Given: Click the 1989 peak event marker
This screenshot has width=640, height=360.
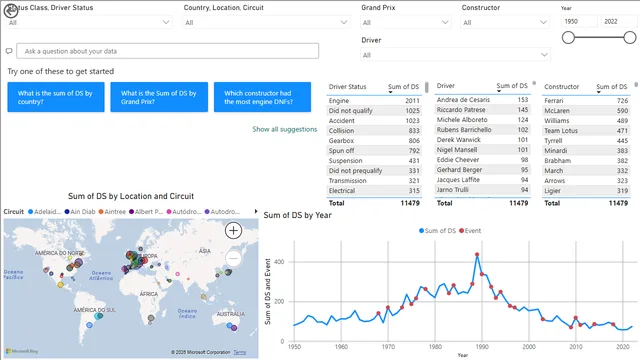Looking at the screenshot, I should click(x=477, y=255).
